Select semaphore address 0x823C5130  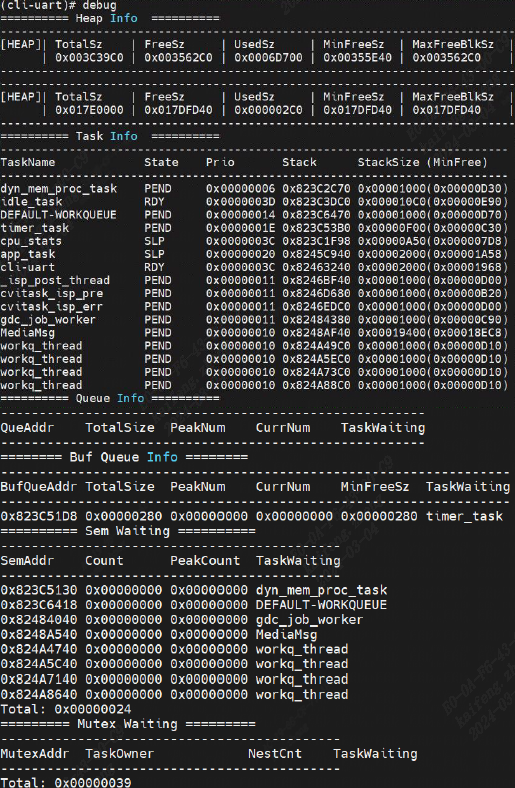[x=39, y=590]
